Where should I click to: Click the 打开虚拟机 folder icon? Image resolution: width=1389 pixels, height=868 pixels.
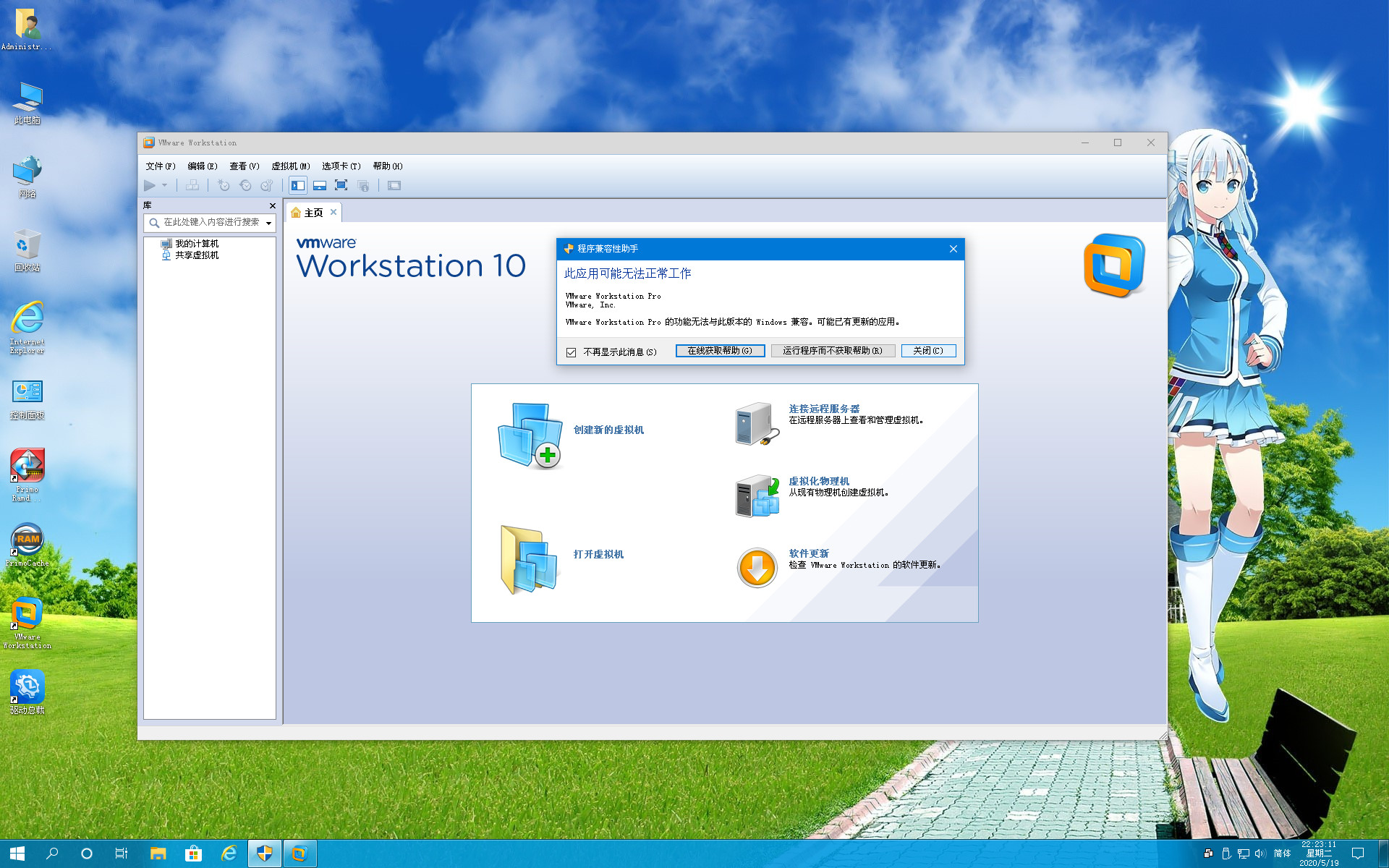pos(529,560)
